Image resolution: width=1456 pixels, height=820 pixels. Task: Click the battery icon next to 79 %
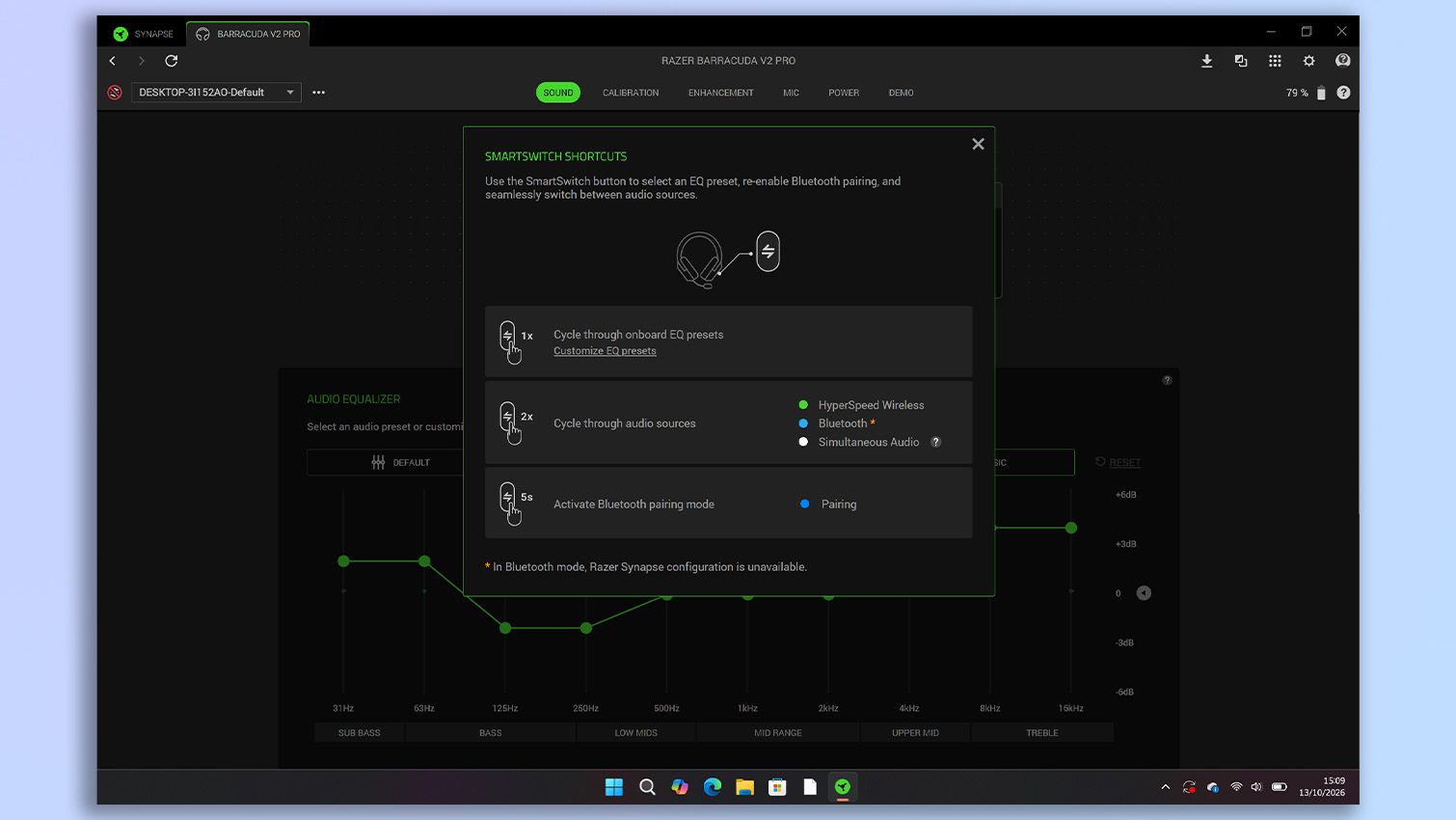pos(1321,93)
